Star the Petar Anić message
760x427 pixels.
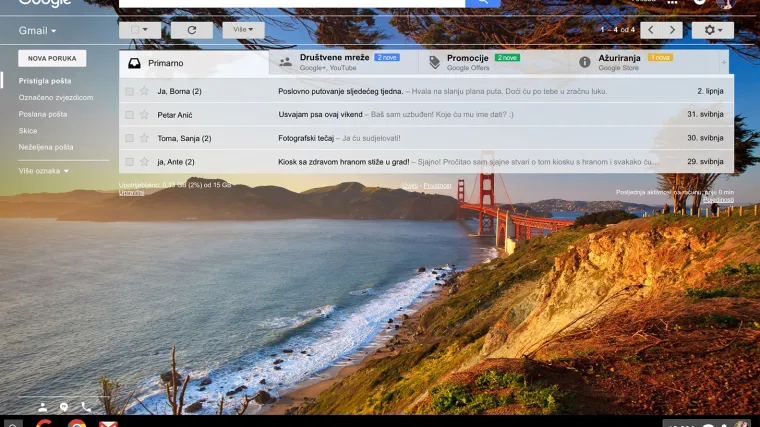coord(144,114)
